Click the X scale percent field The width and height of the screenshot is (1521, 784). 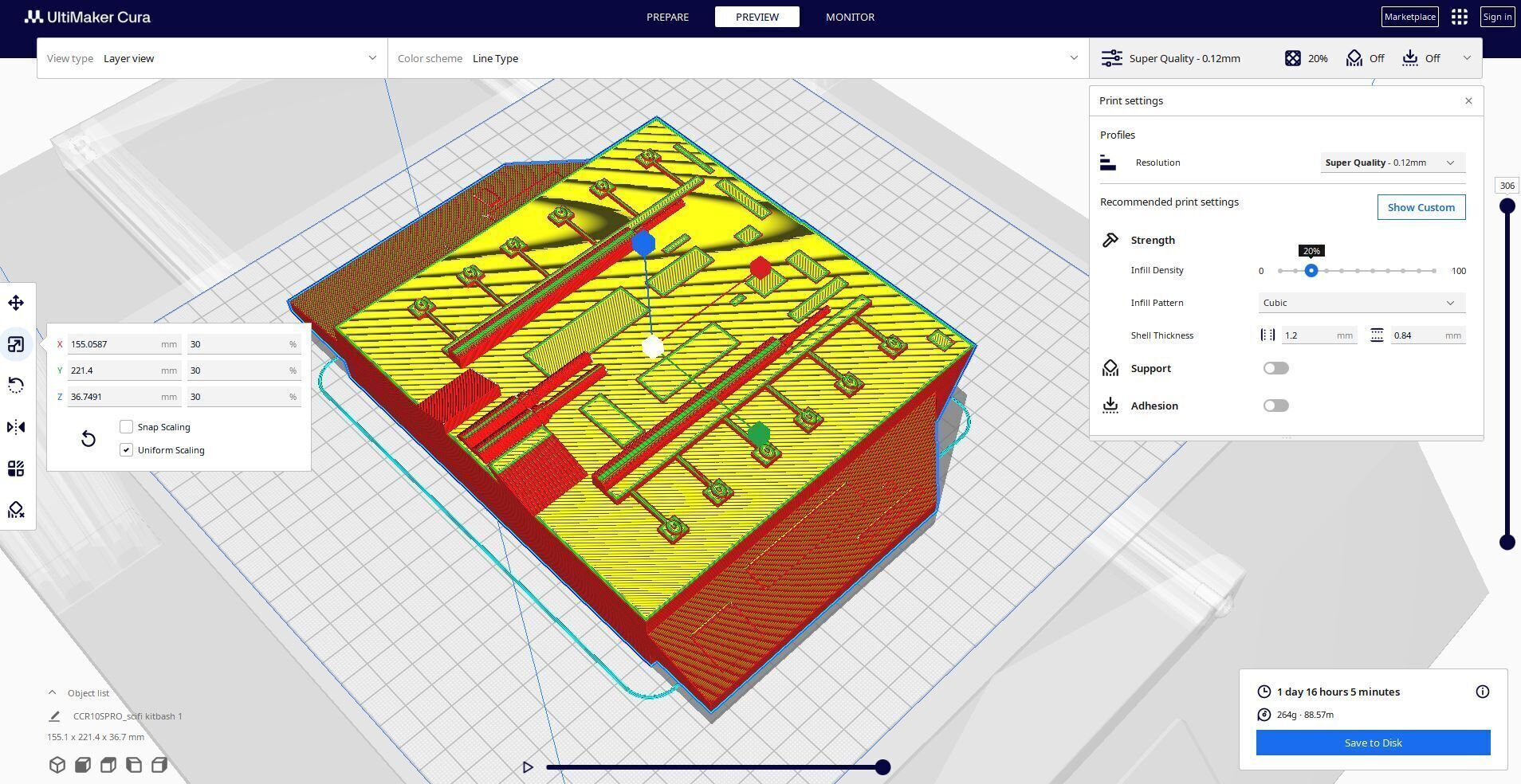click(244, 344)
